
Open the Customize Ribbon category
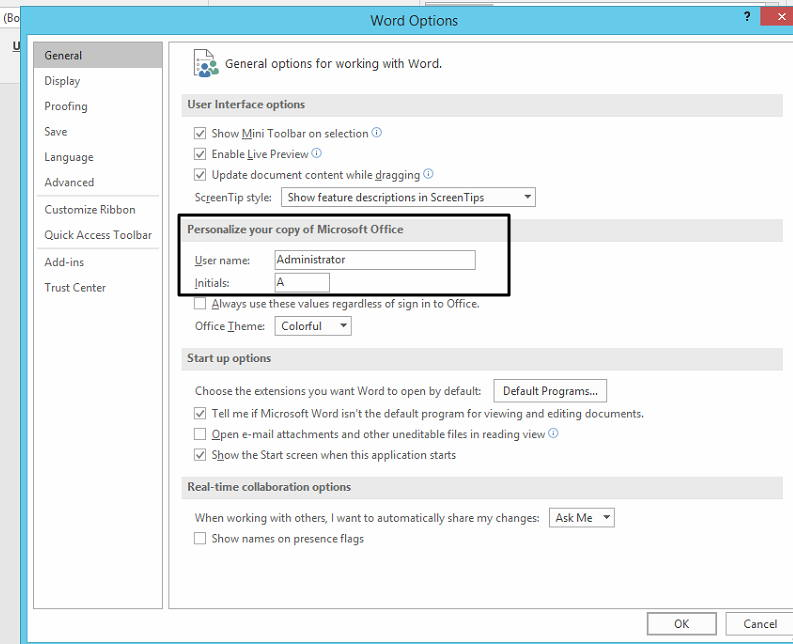[90, 210]
